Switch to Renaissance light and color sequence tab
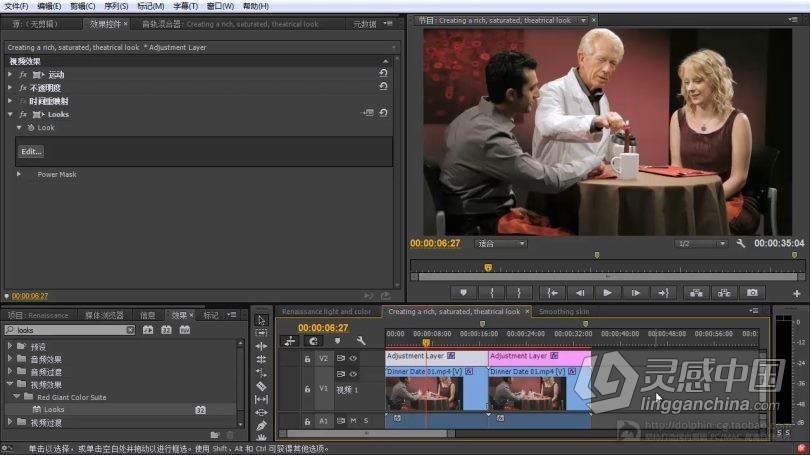Image resolution: width=810 pixels, height=455 pixels. pos(326,311)
